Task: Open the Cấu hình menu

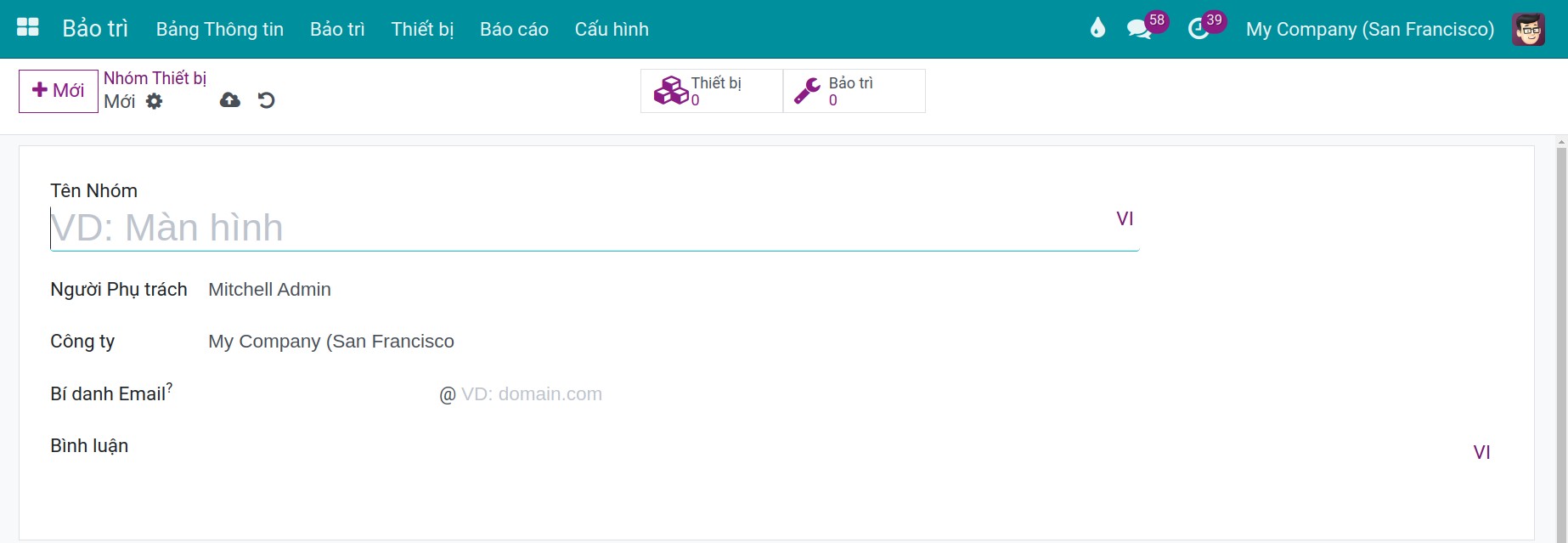Action: click(612, 29)
